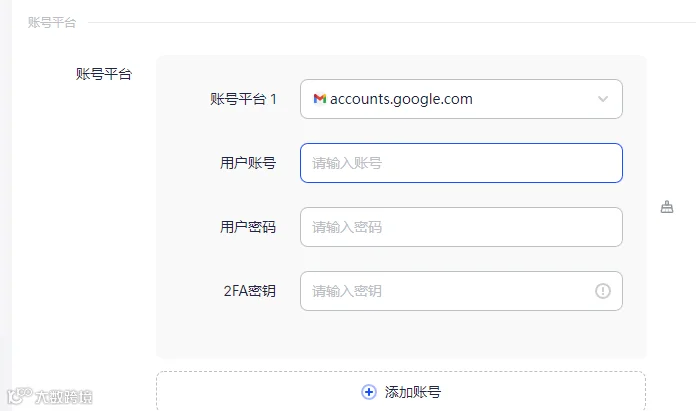
Task: Click the accounts.google.com text in the selector
Action: [x=401, y=99]
